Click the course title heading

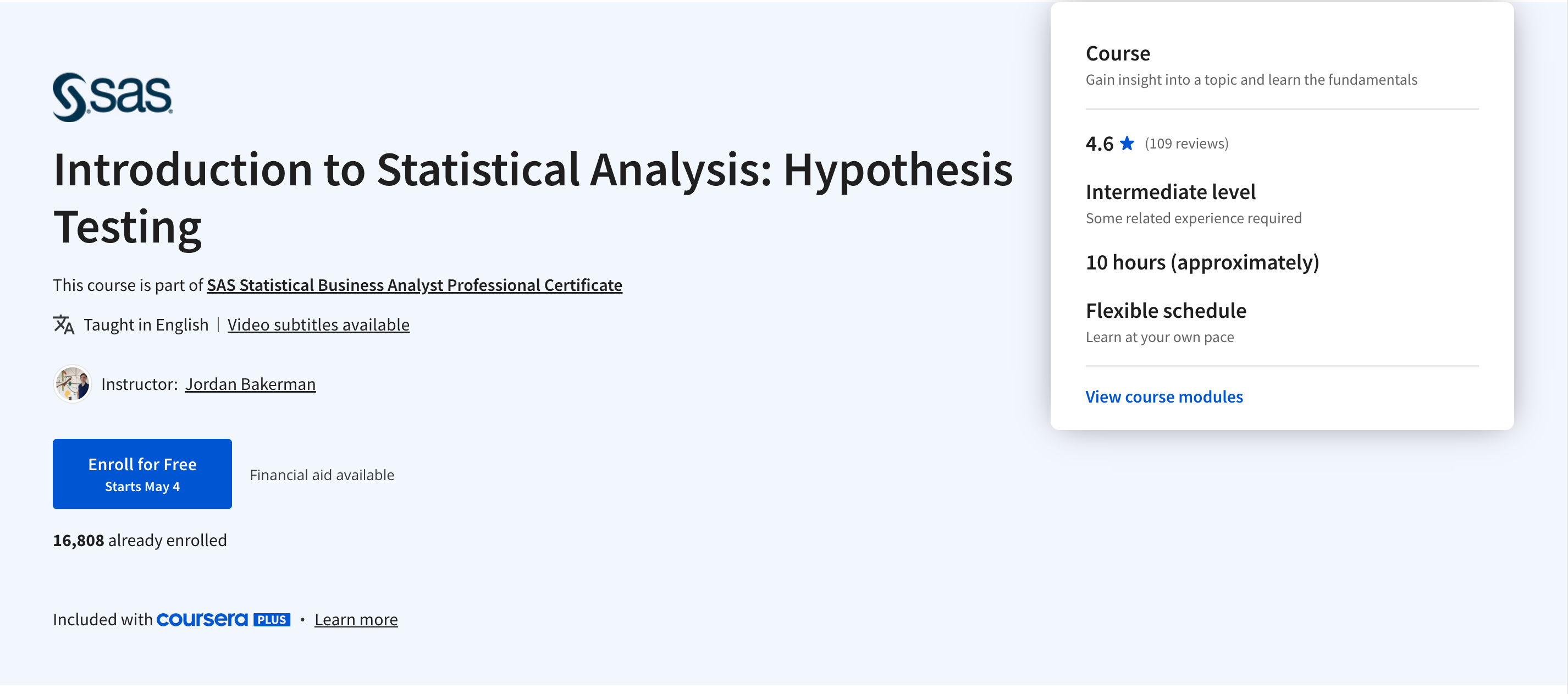pos(533,198)
